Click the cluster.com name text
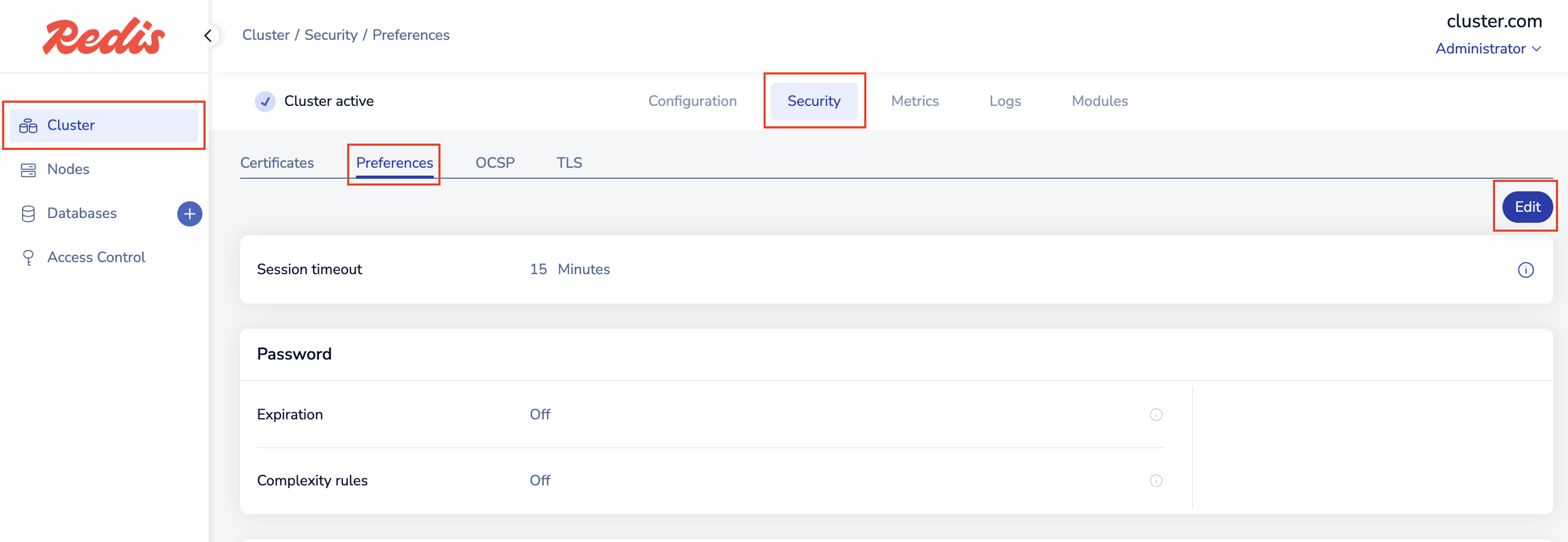Viewport: 1568px width, 542px height. 1494,21
